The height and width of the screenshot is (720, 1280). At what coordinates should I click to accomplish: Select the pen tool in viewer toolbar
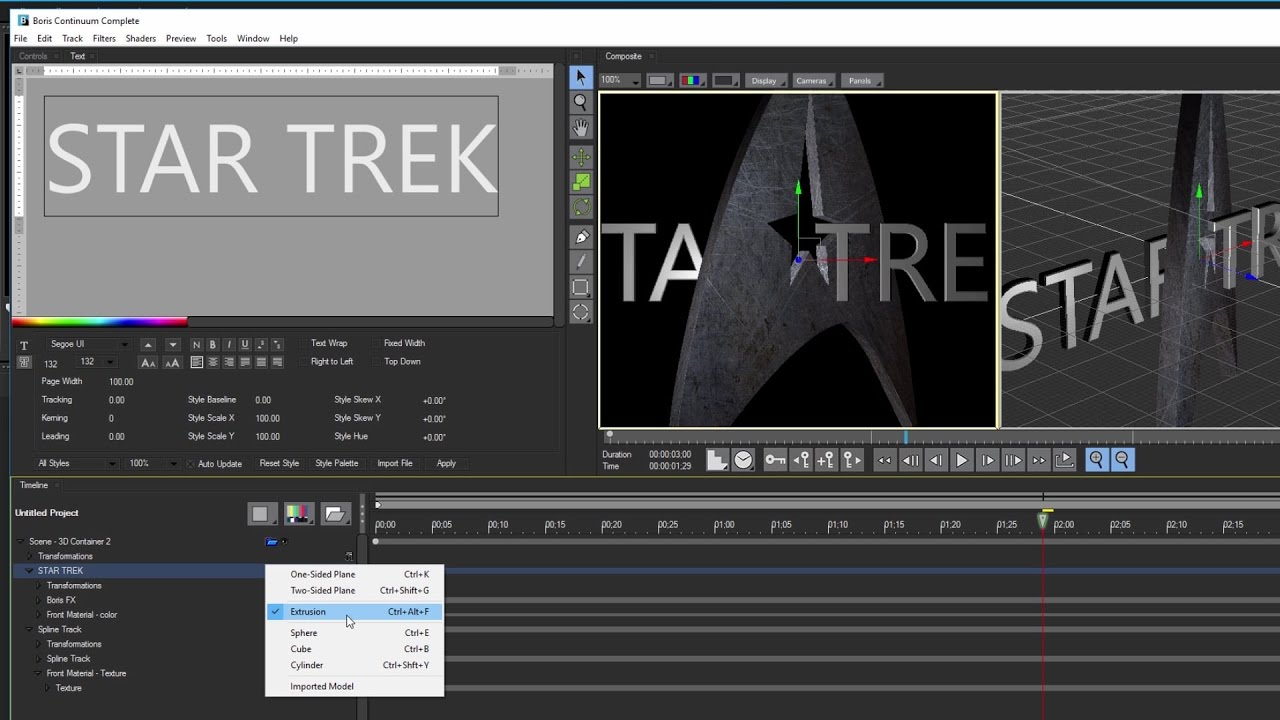click(580, 237)
